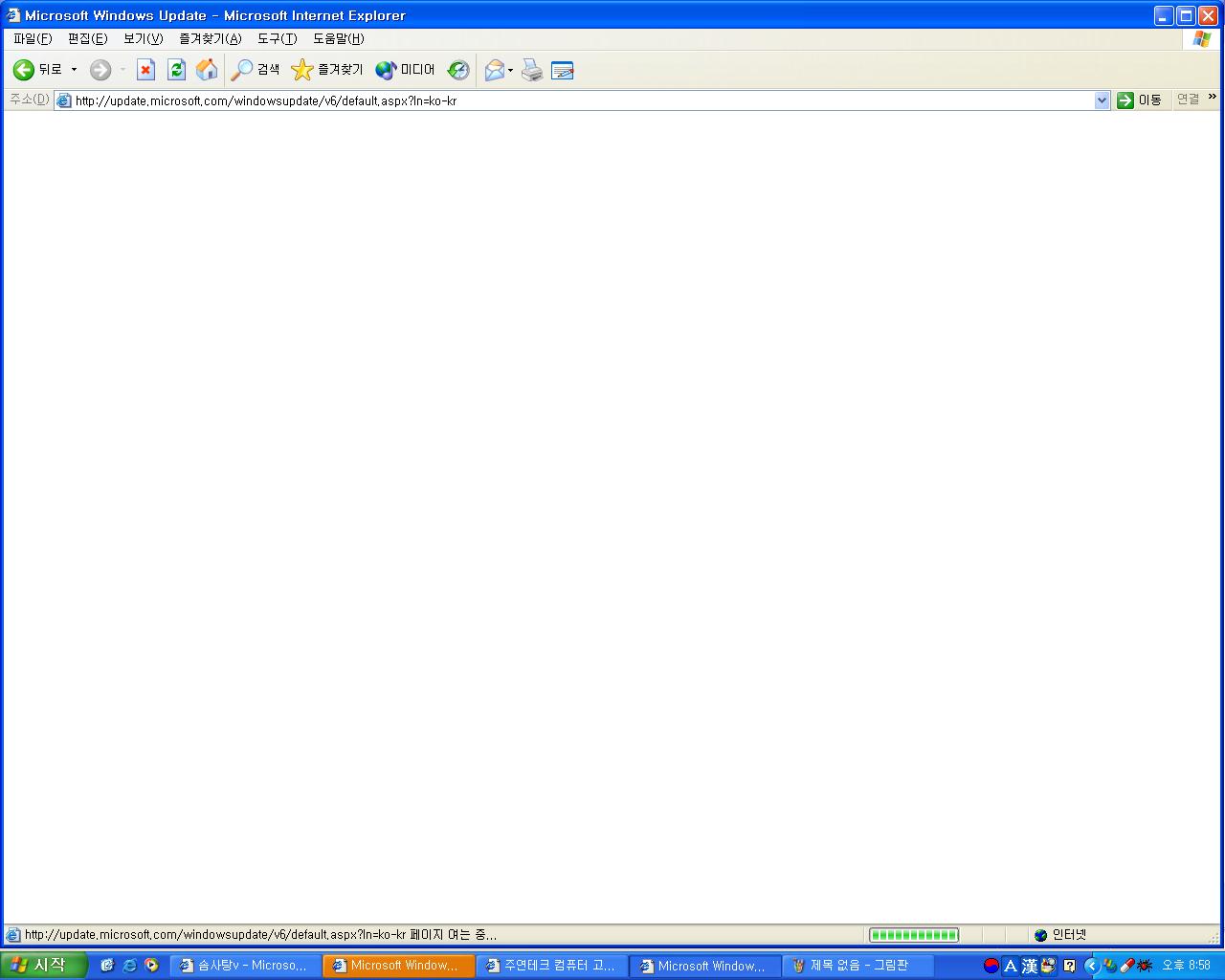Toggle the 'A' Hangul/English input mode

coord(1011,966)
